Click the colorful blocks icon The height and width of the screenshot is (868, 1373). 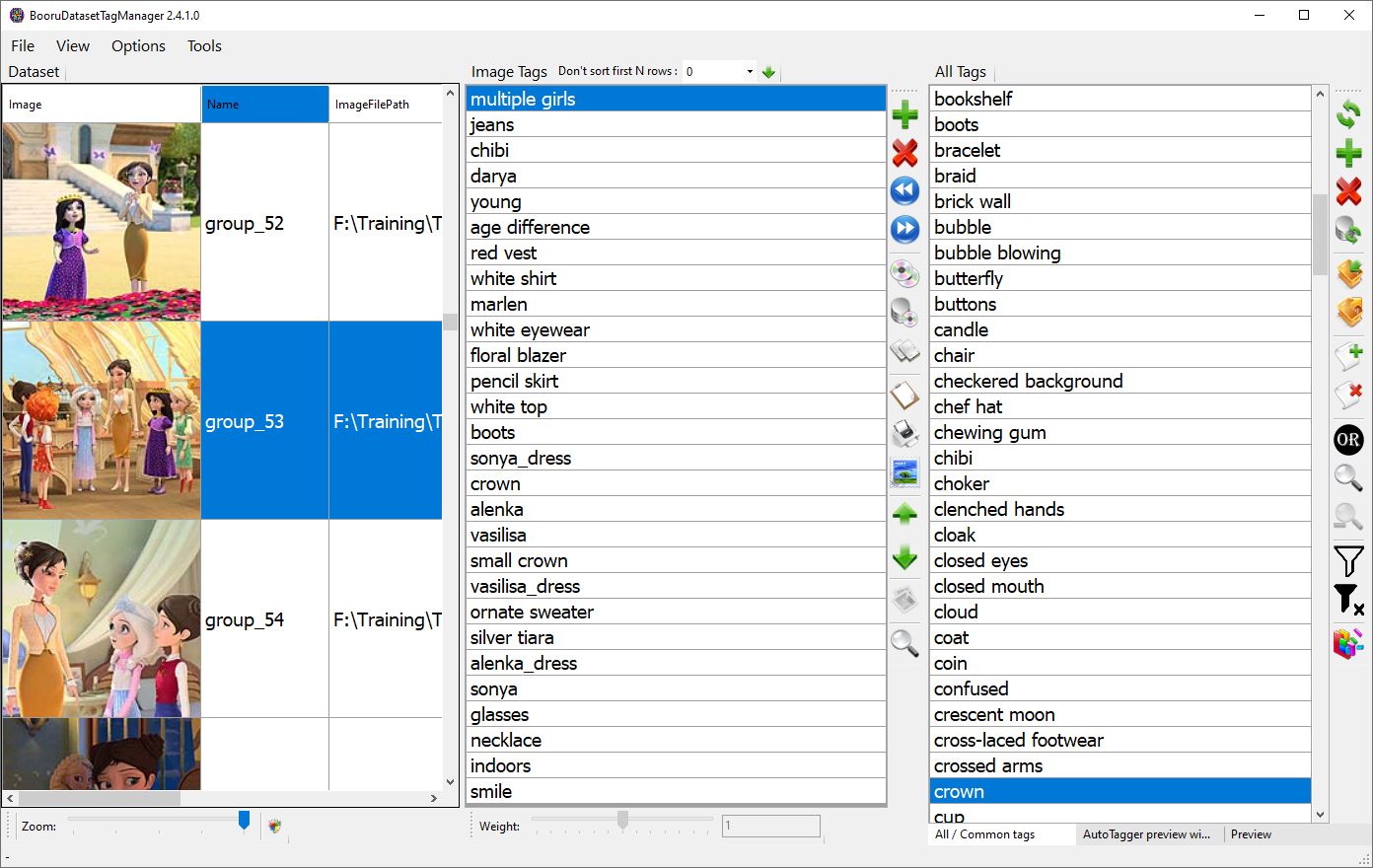click(1348, 643)
